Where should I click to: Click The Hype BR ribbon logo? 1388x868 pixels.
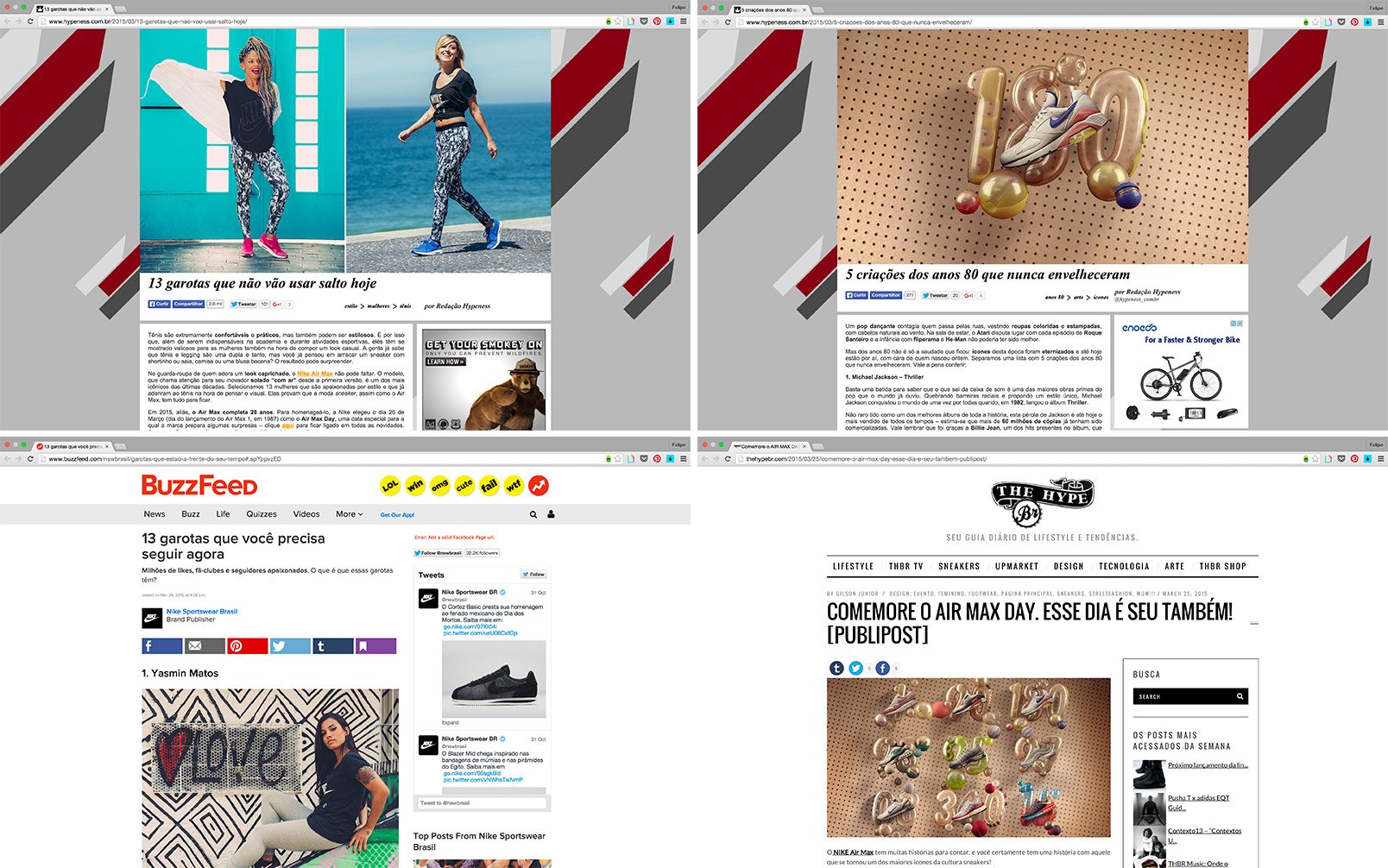(x=1042, y=502)
